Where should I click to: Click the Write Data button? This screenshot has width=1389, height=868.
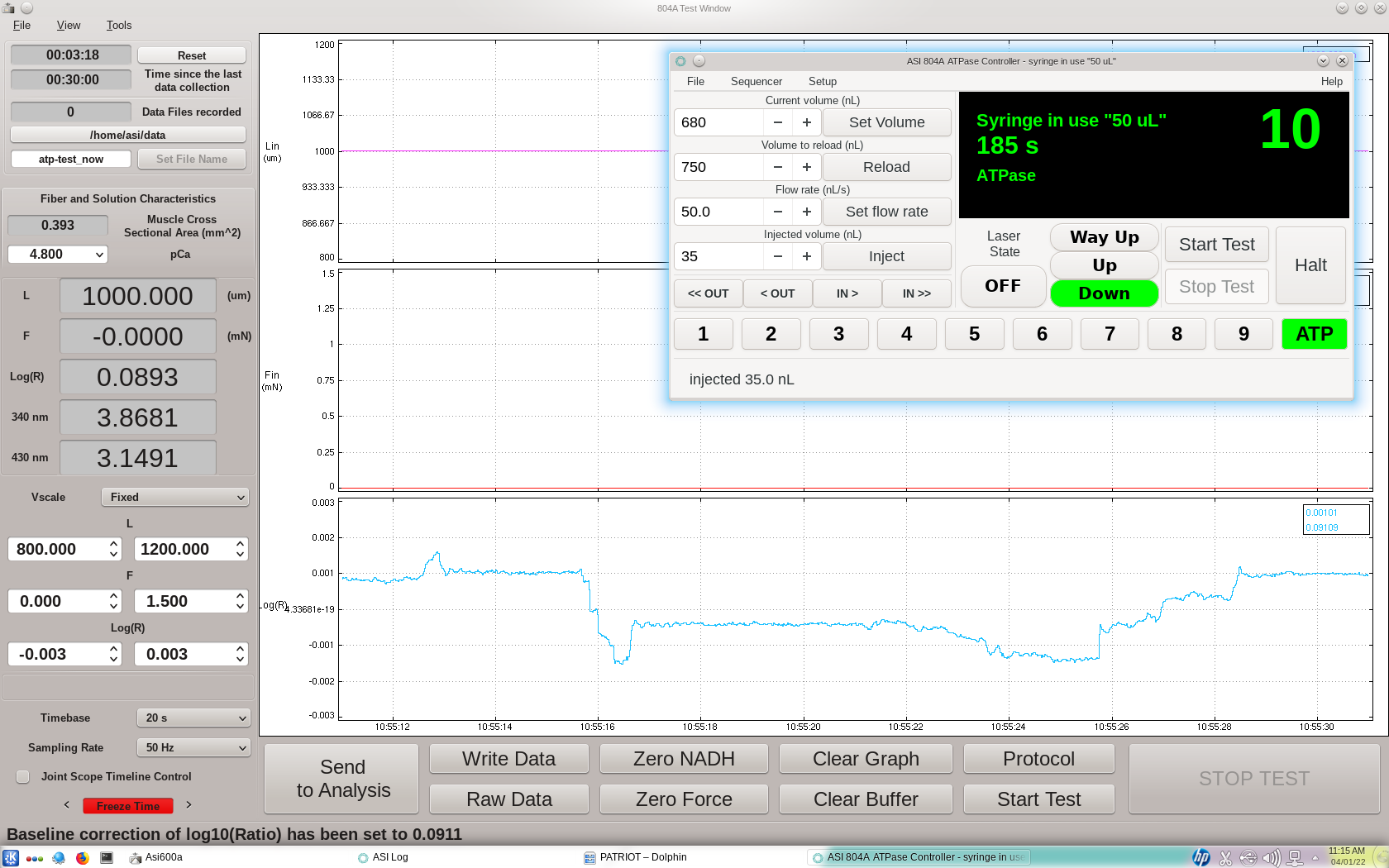[x=508, y=759]
